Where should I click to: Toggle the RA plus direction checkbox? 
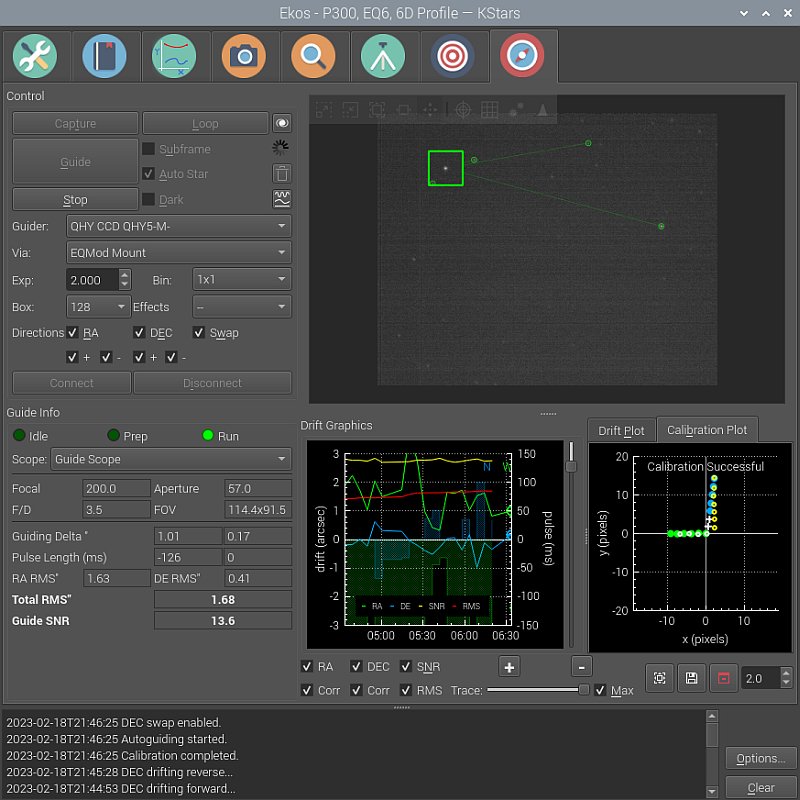(72, 357)
